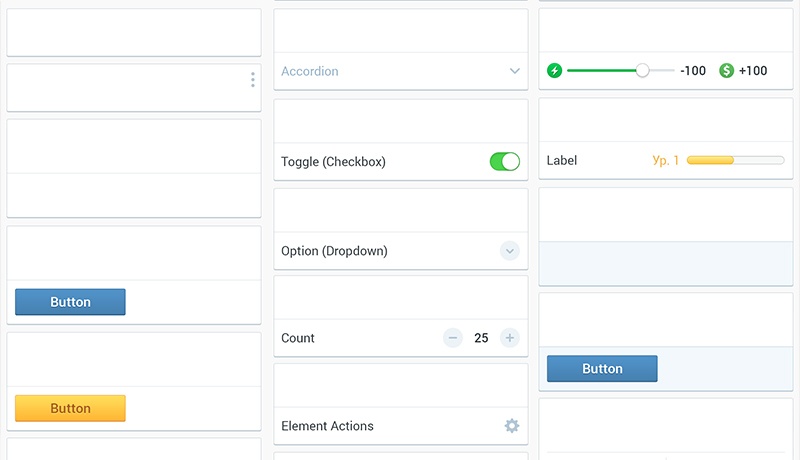
Task: Click the Count value 25
Action: (481, 338)
